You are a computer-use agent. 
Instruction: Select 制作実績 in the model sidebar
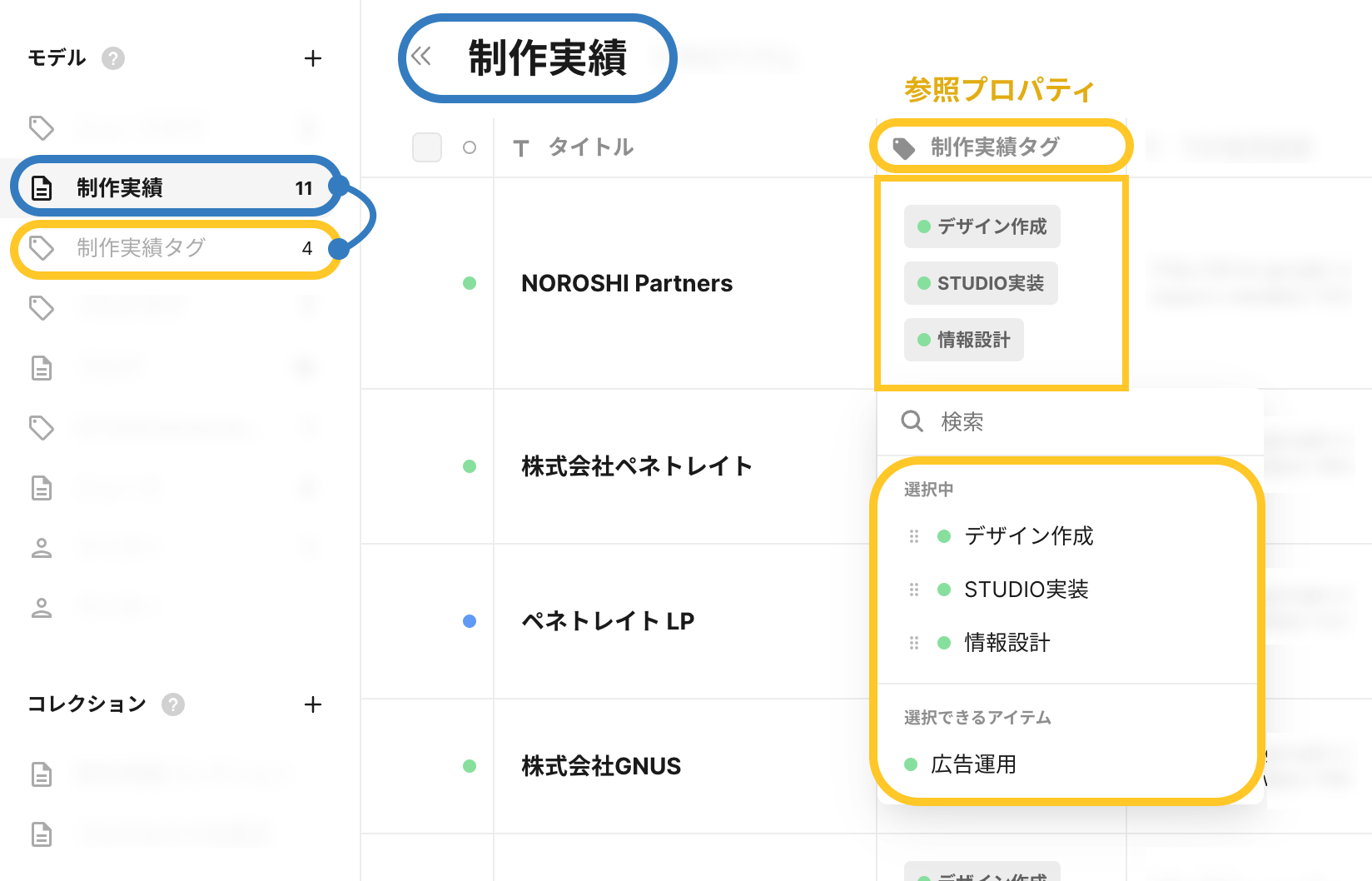(x=133, y=187)
